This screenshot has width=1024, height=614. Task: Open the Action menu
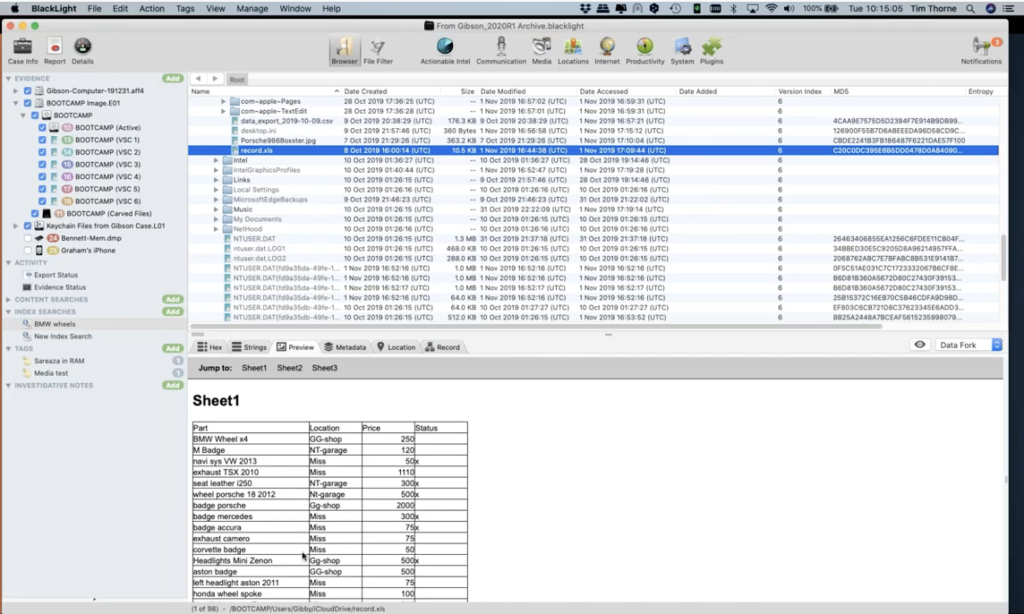click(152, 8)
